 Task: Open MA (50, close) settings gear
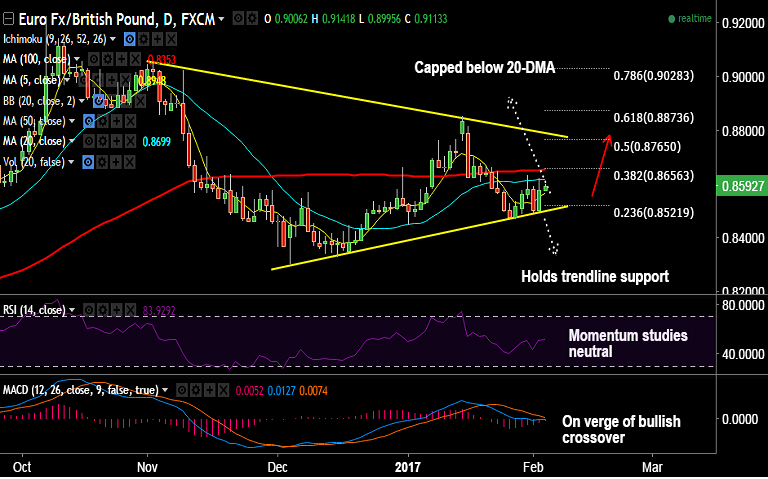102,121
